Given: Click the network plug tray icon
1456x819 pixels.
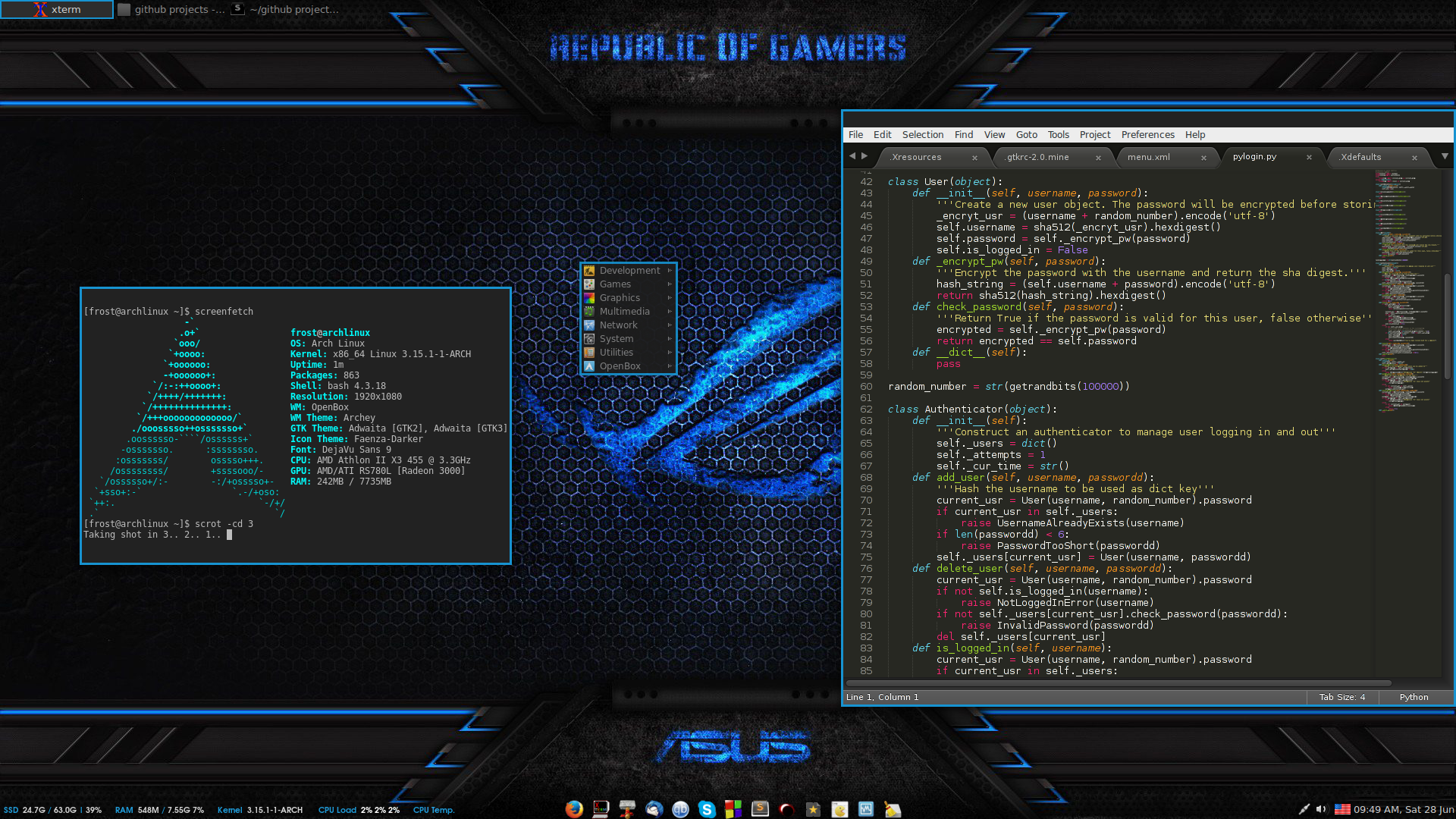Looking at the screenshot, I should 1304,809.
